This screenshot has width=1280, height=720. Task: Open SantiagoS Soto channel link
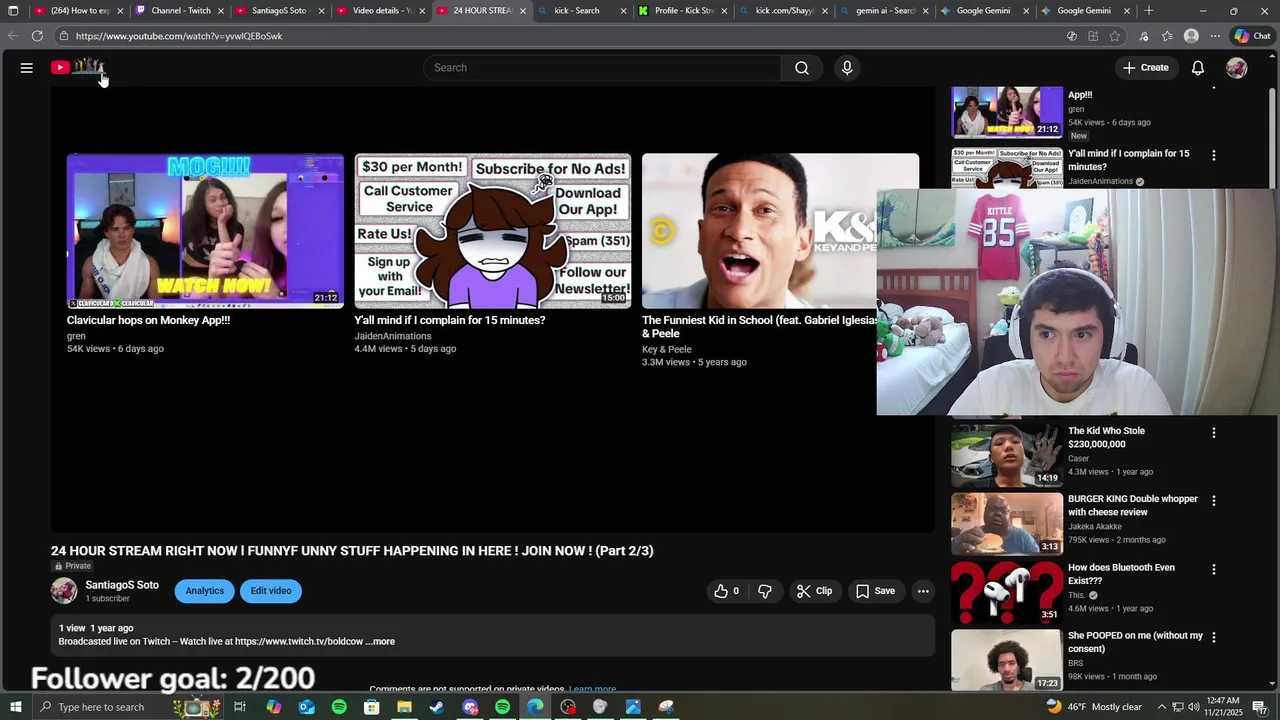[x=122, y=585]
